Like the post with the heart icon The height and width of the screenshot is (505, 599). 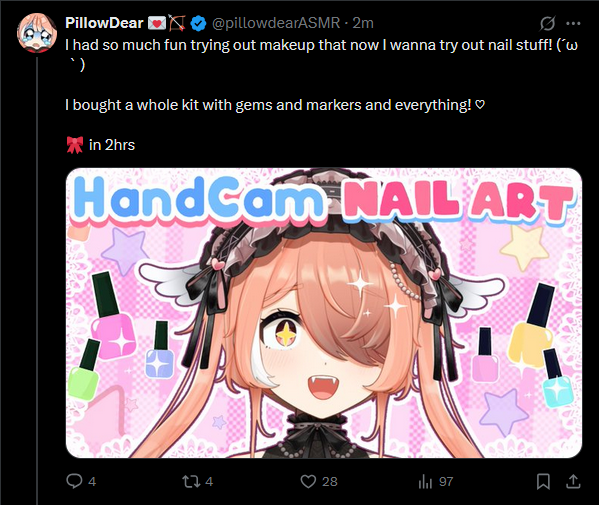tap(308, 481)
